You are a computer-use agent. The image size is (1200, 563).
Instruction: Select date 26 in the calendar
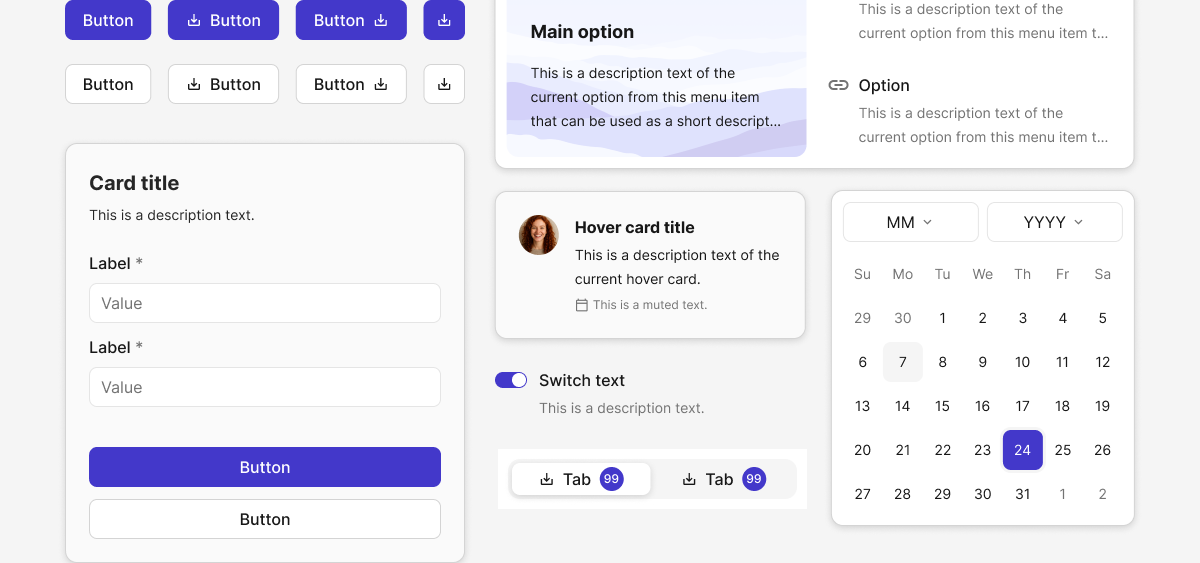[x=1103, y=450]
